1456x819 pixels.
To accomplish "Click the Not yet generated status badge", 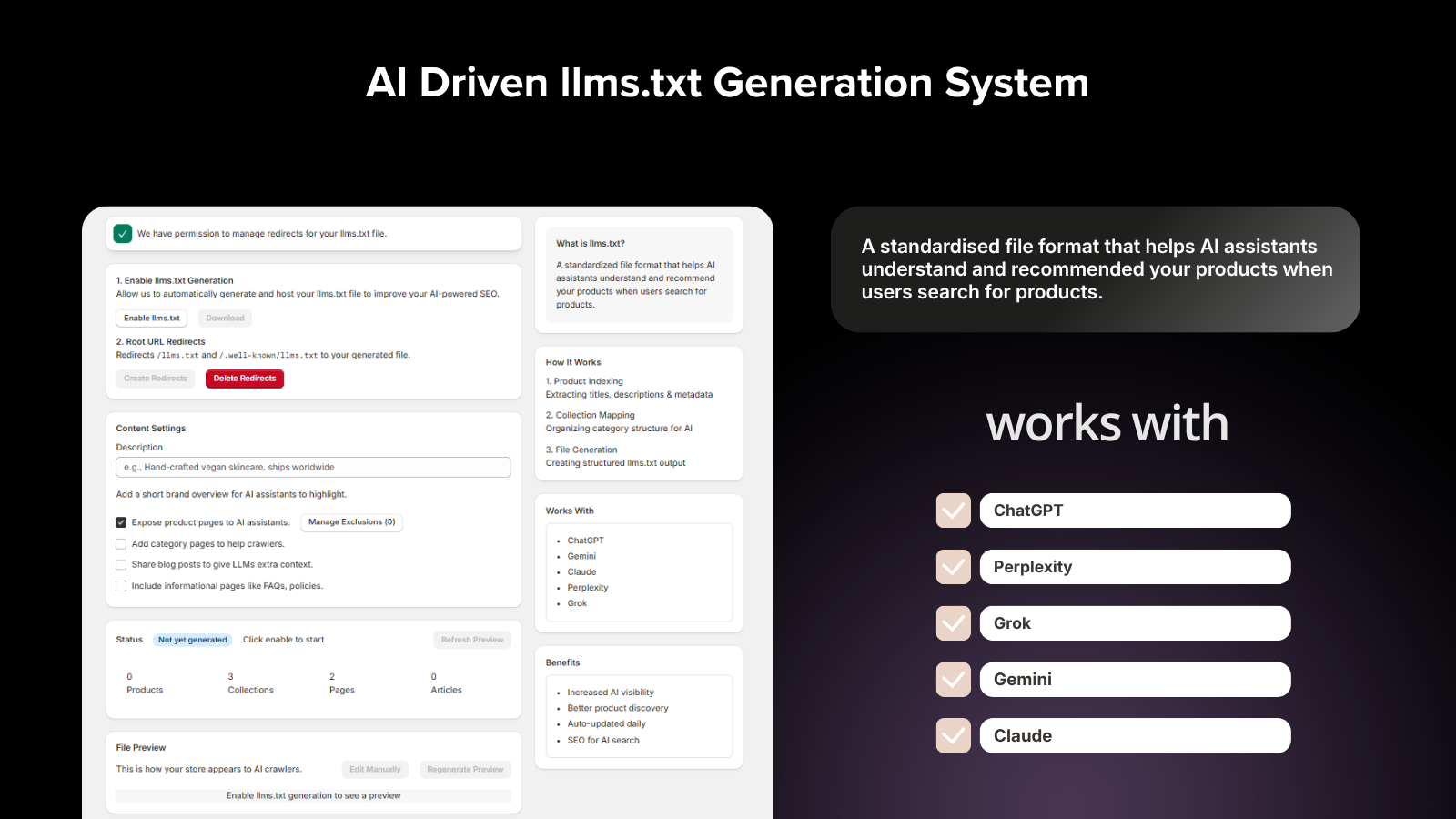I will pos(193,640).
